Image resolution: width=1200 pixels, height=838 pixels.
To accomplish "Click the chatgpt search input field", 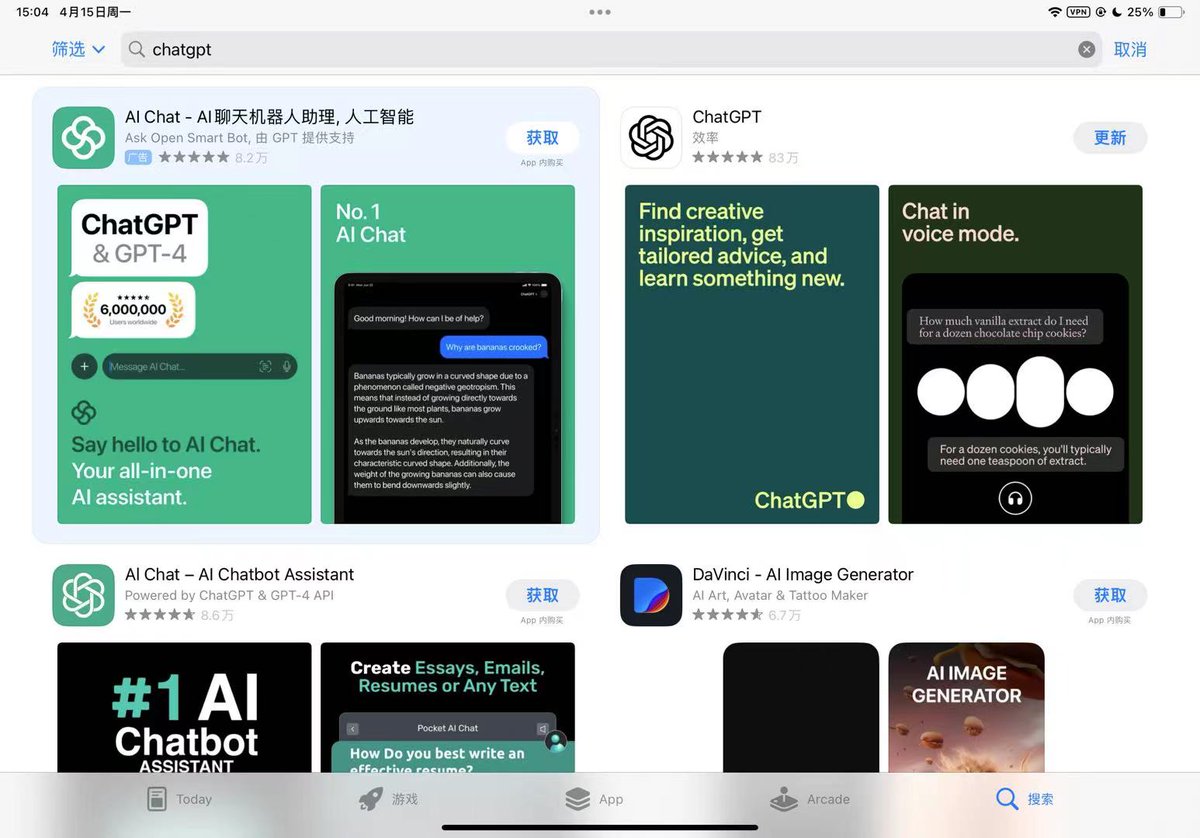I will tap(611, 49).
